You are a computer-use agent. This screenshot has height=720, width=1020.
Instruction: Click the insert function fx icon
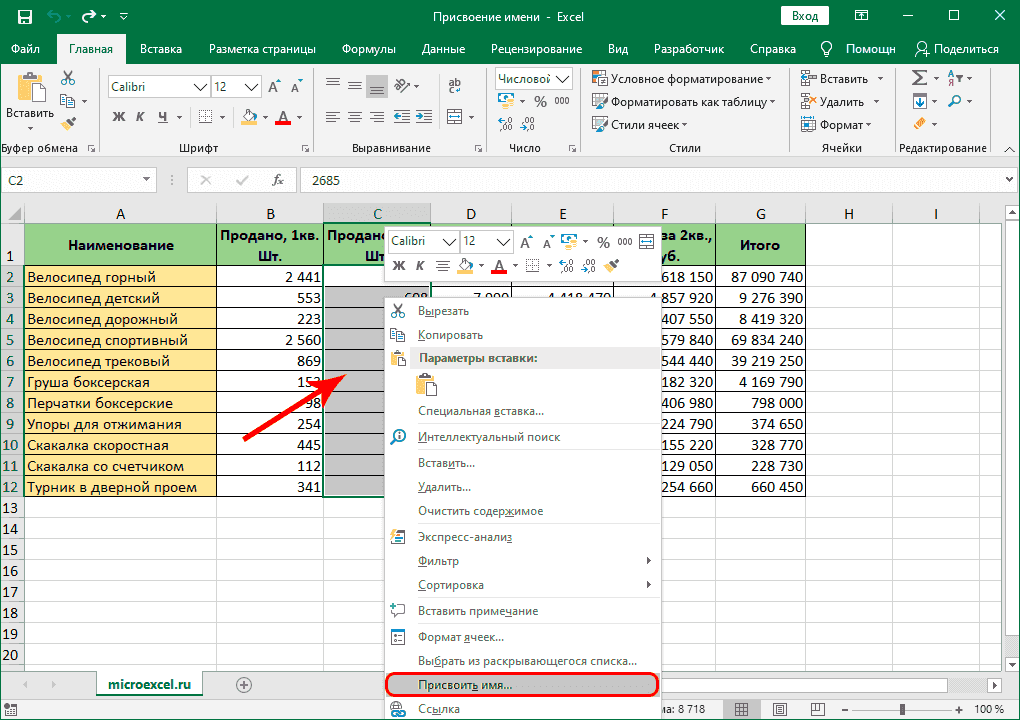[x=277, y=181]
